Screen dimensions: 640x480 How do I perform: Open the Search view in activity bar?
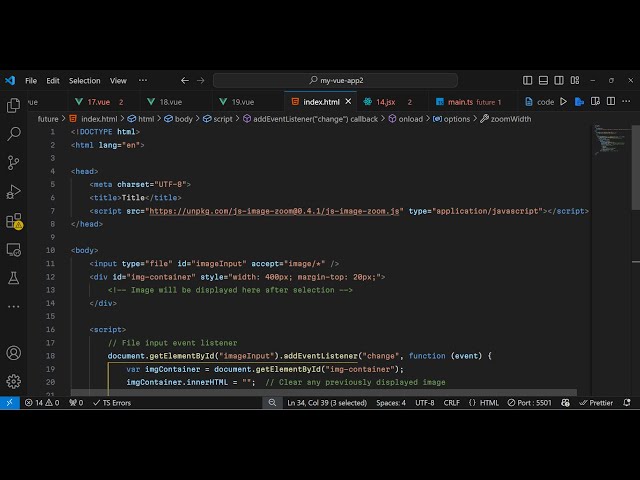[14, 133]
